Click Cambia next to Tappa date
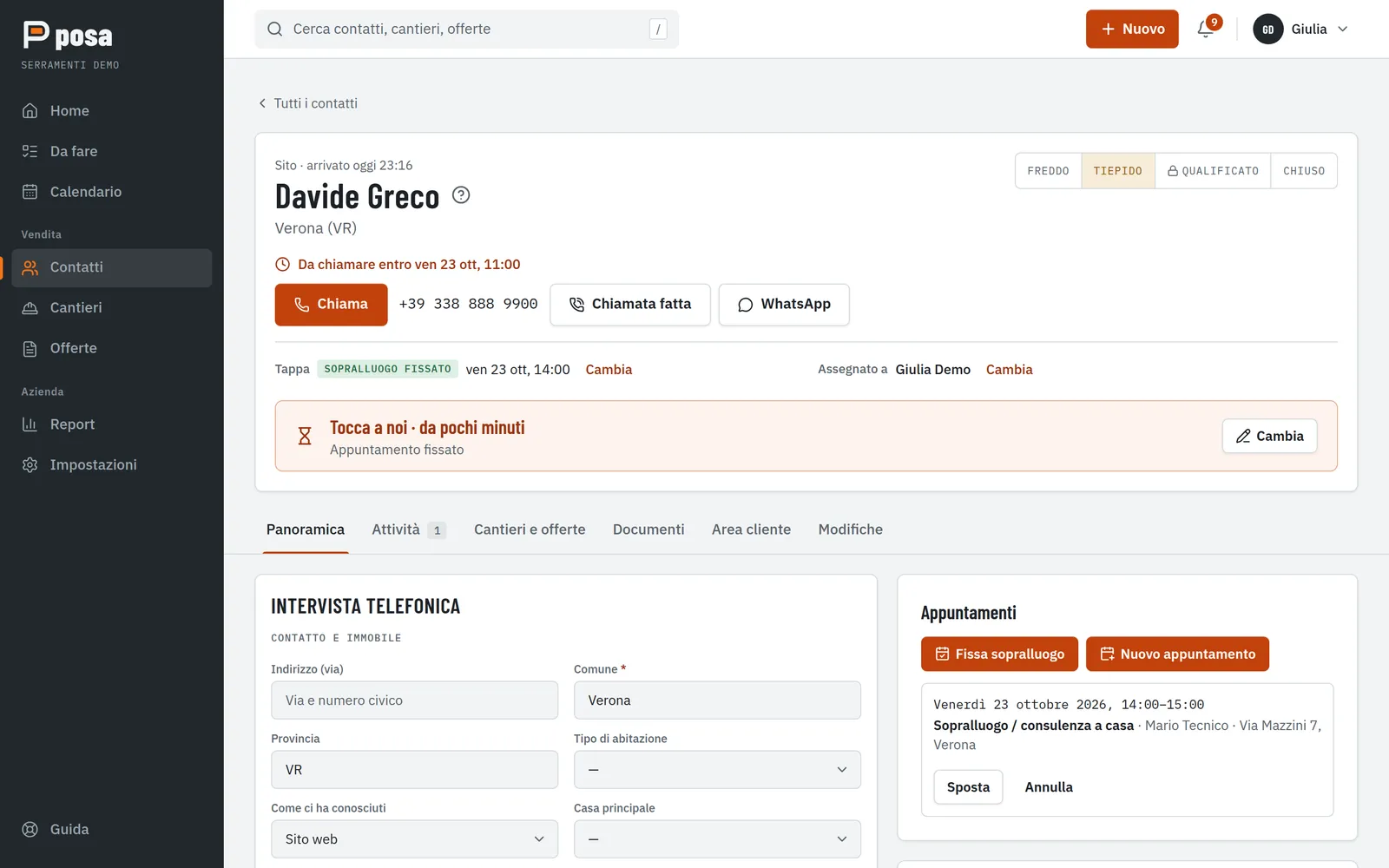Image resolution: width=1389 pixels, height=868 pixels. click(609, 370)
